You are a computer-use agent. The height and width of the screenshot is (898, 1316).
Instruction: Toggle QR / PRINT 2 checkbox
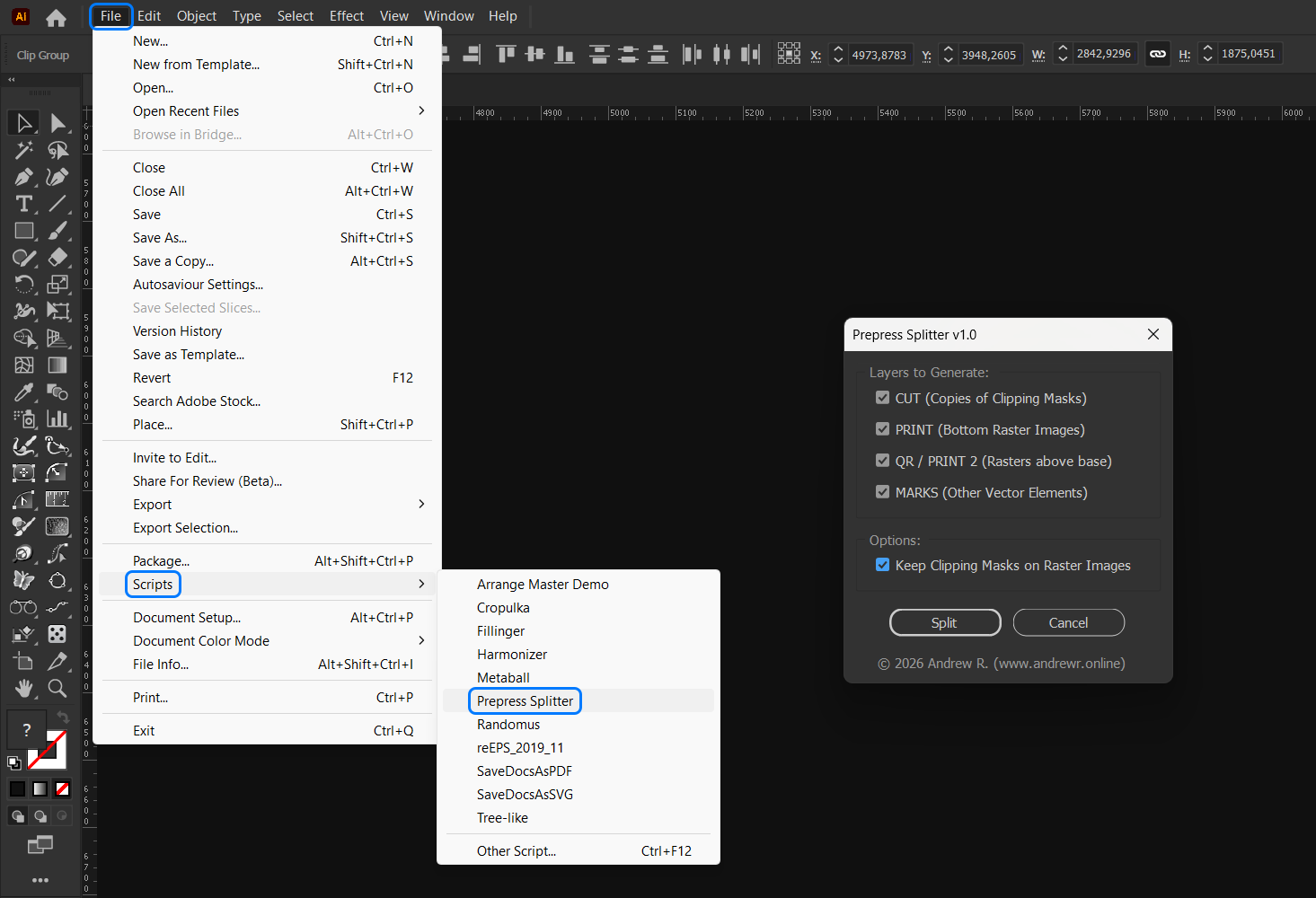tap(882, 461)
